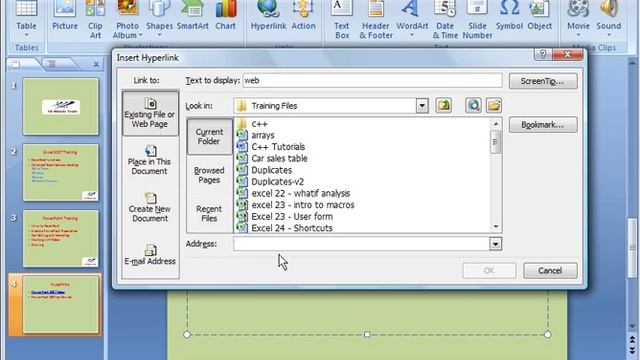Insert Slide Number
640x360 pixels.
[477, 20]
